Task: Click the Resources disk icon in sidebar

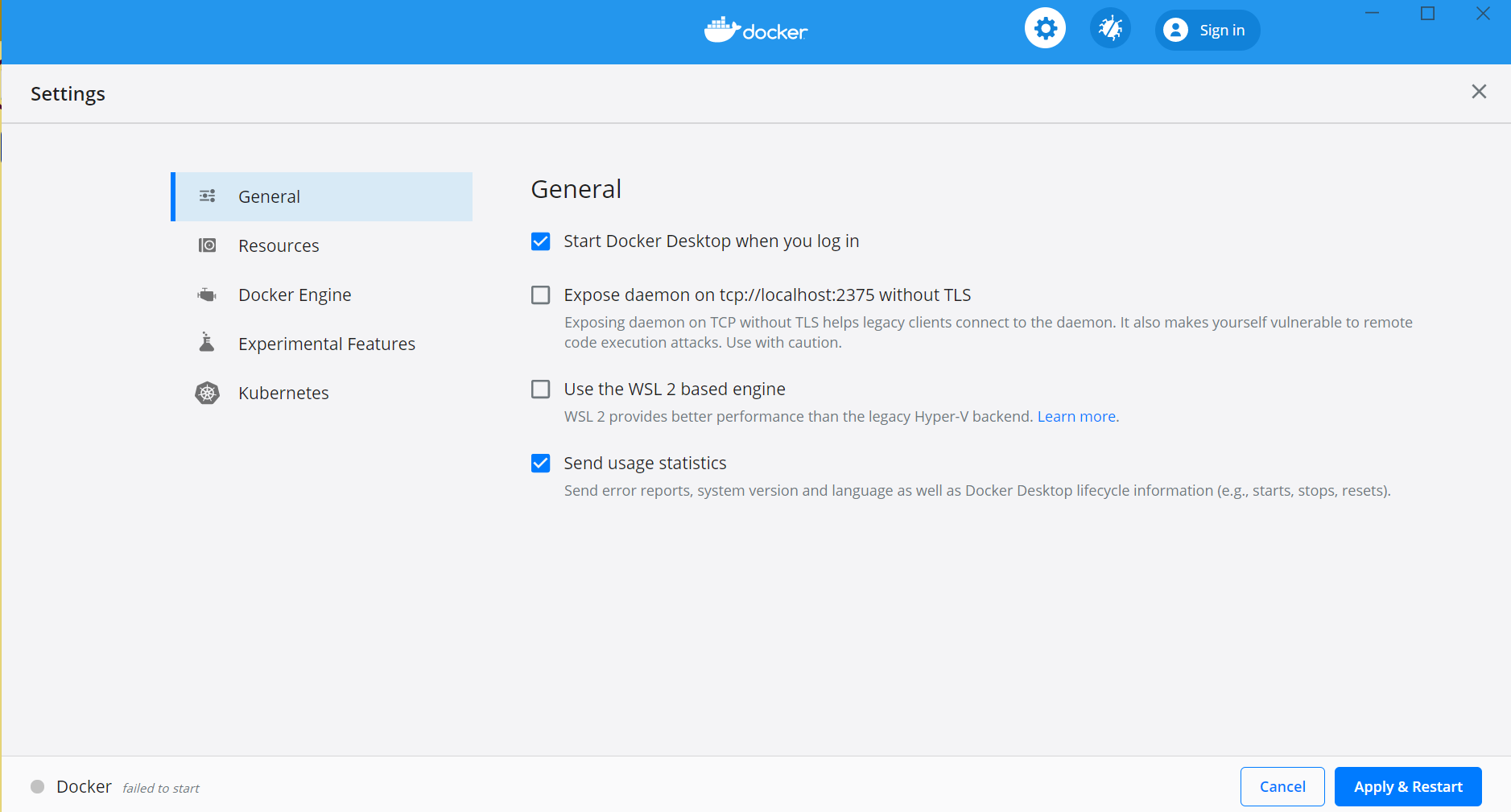Action: (x=207, y=245)
